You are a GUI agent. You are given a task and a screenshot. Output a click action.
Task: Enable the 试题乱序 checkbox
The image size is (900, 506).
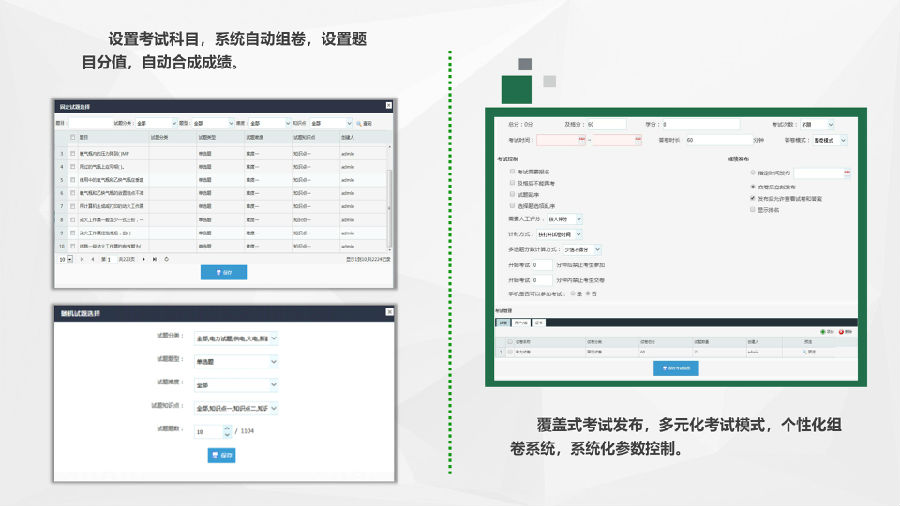click(x=512, y=194)
